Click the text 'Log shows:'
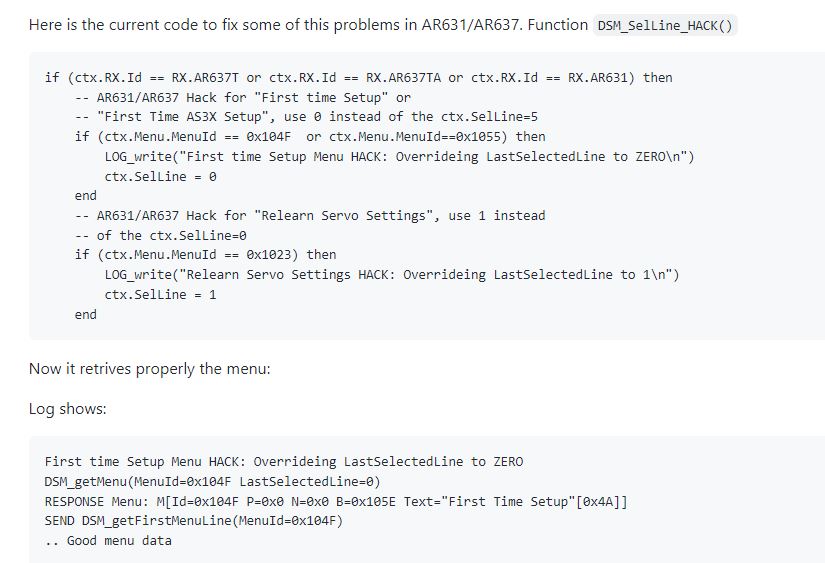The width and height of the screenshot is (825, 563). pos(67,409)
